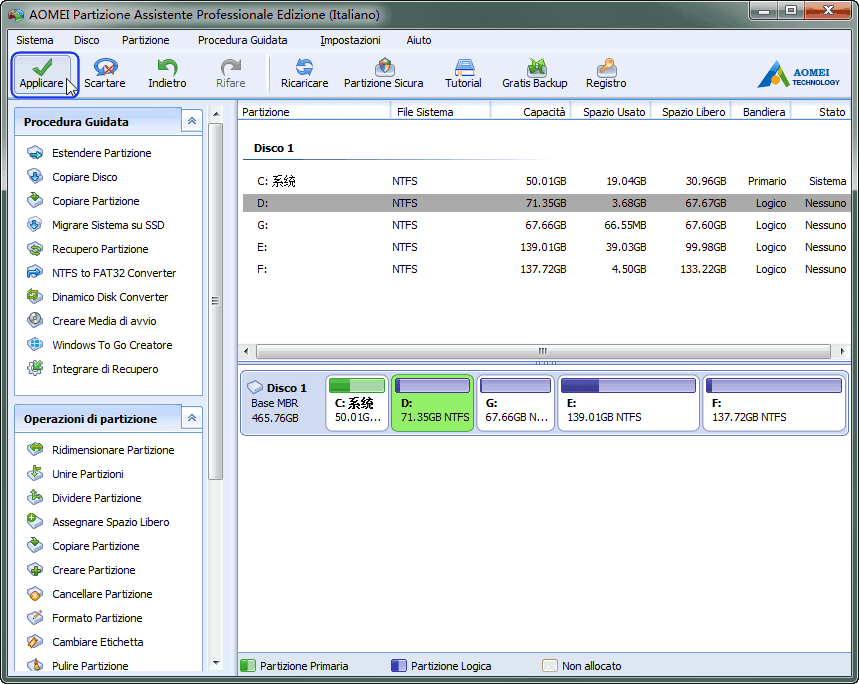Click the NTFS to FAT32 Converter icon
Viewport: 859px width, 684px height.
click(35, 273)
